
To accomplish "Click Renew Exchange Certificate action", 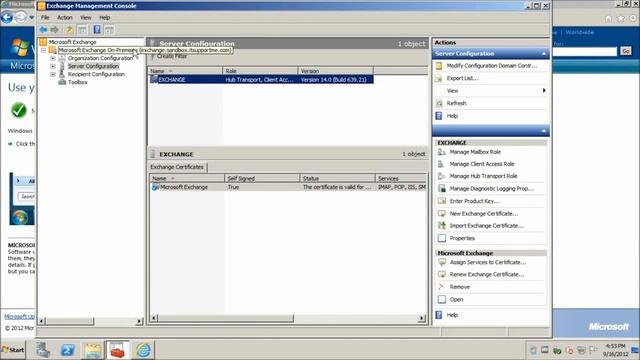I will point(487,275).
